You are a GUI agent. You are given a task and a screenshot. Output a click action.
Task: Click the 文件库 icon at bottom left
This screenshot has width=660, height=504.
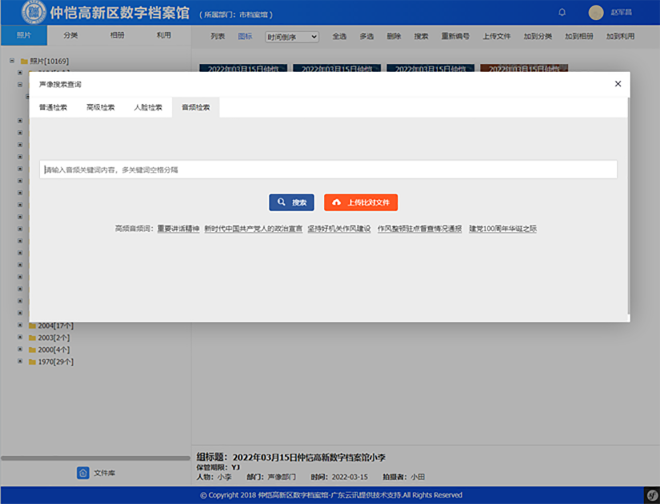click(x=83, y=472)
